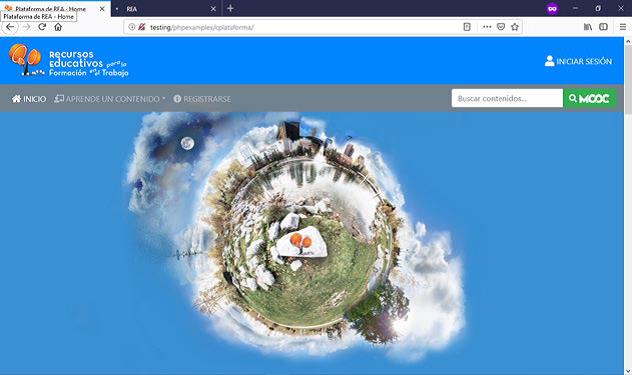
Task: Open page actions three-dots menu
Action: 487,27
